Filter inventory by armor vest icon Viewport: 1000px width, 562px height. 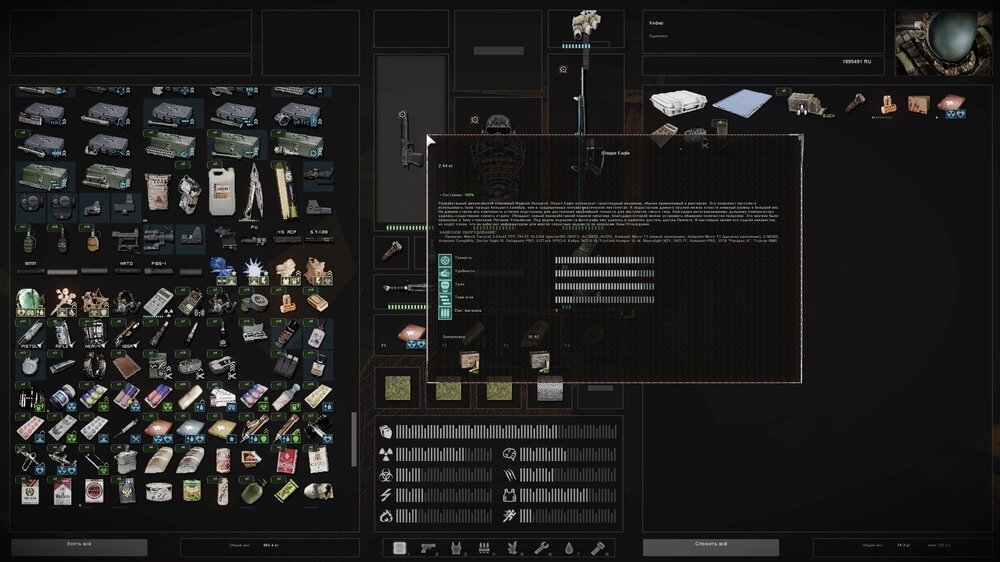point(457,548)
